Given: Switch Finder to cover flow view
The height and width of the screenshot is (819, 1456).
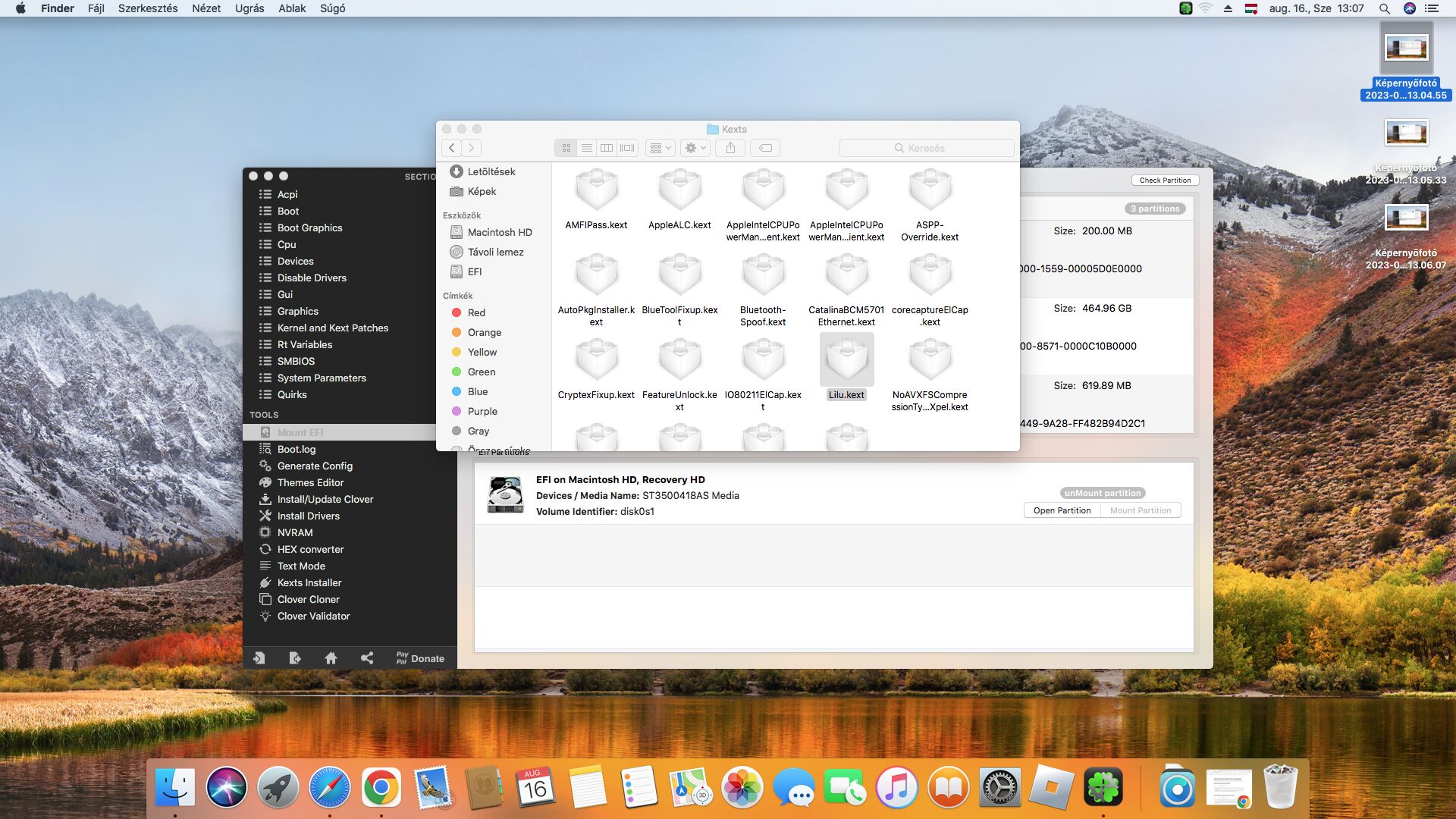Looking at the screenshot, I should click(627, 148).
